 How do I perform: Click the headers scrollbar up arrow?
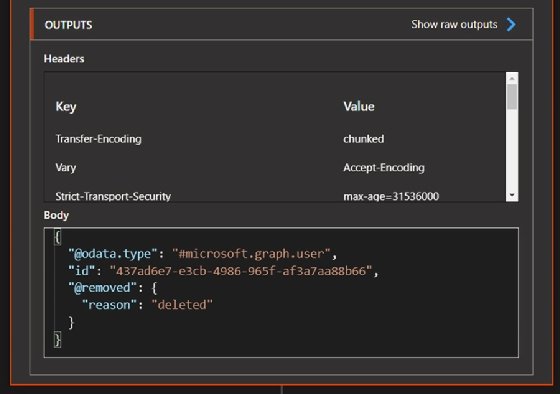(x=512, y=78)
